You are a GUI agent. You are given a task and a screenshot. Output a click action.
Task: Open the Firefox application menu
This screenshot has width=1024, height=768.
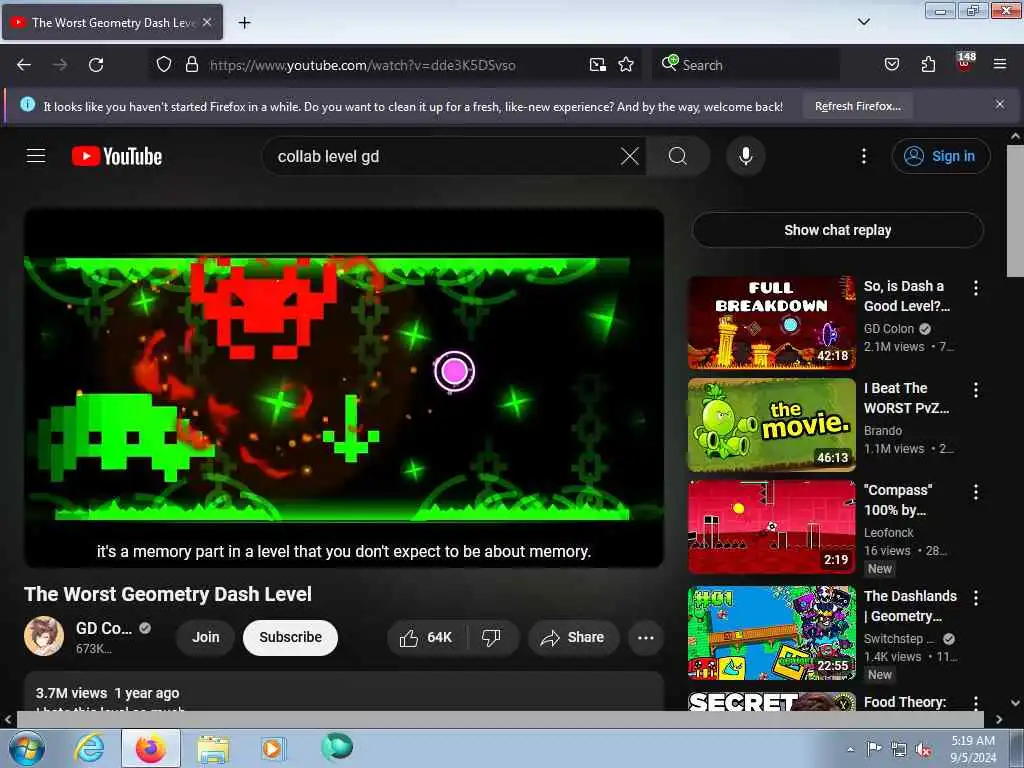(x=999, y=65)
